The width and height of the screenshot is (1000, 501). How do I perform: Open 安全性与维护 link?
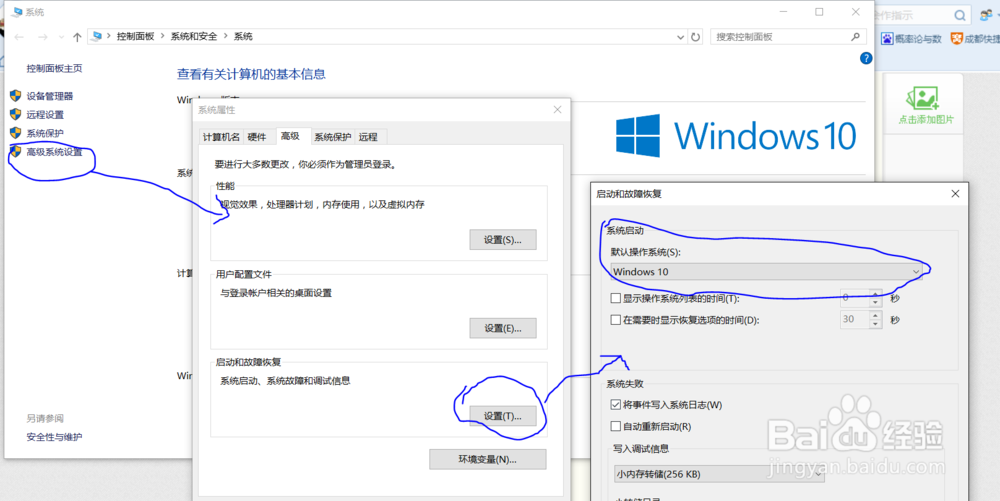[54, 437]
